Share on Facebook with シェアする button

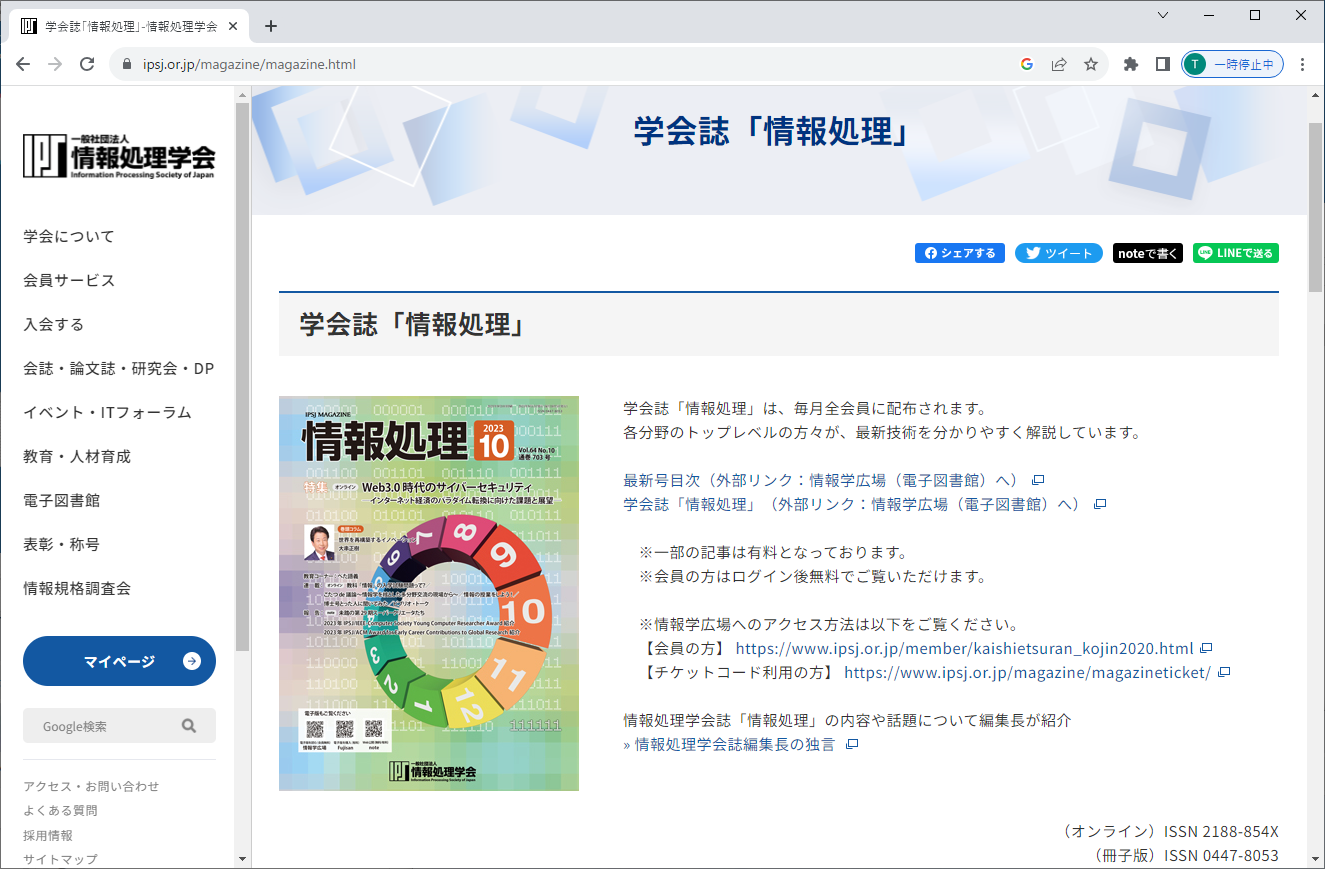coord(960,253)
